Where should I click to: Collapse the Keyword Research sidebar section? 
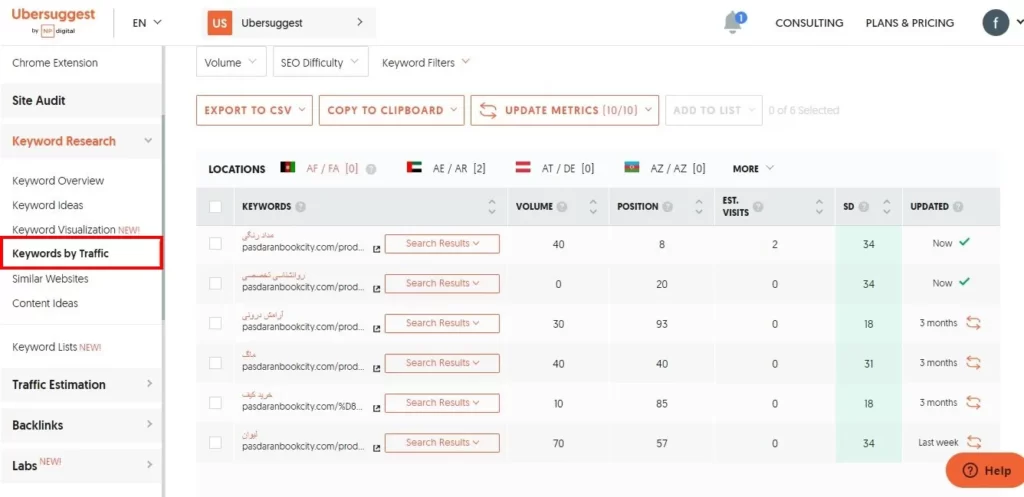[x=80, y=141]
